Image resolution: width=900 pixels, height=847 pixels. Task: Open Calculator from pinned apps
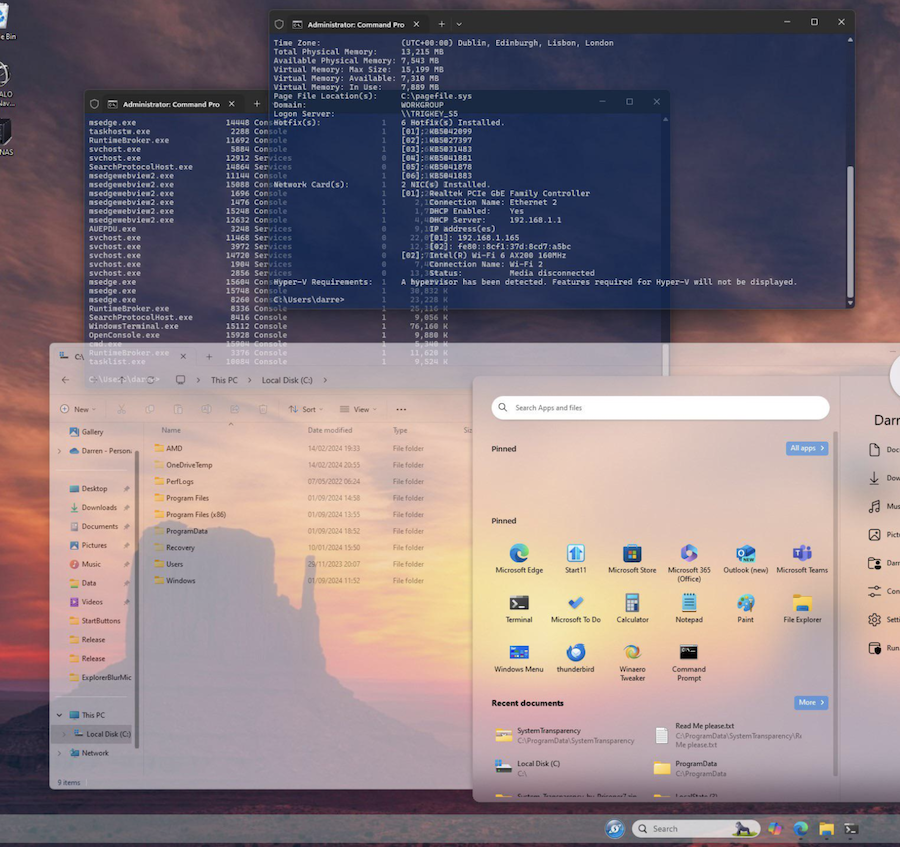pos(632,608)
